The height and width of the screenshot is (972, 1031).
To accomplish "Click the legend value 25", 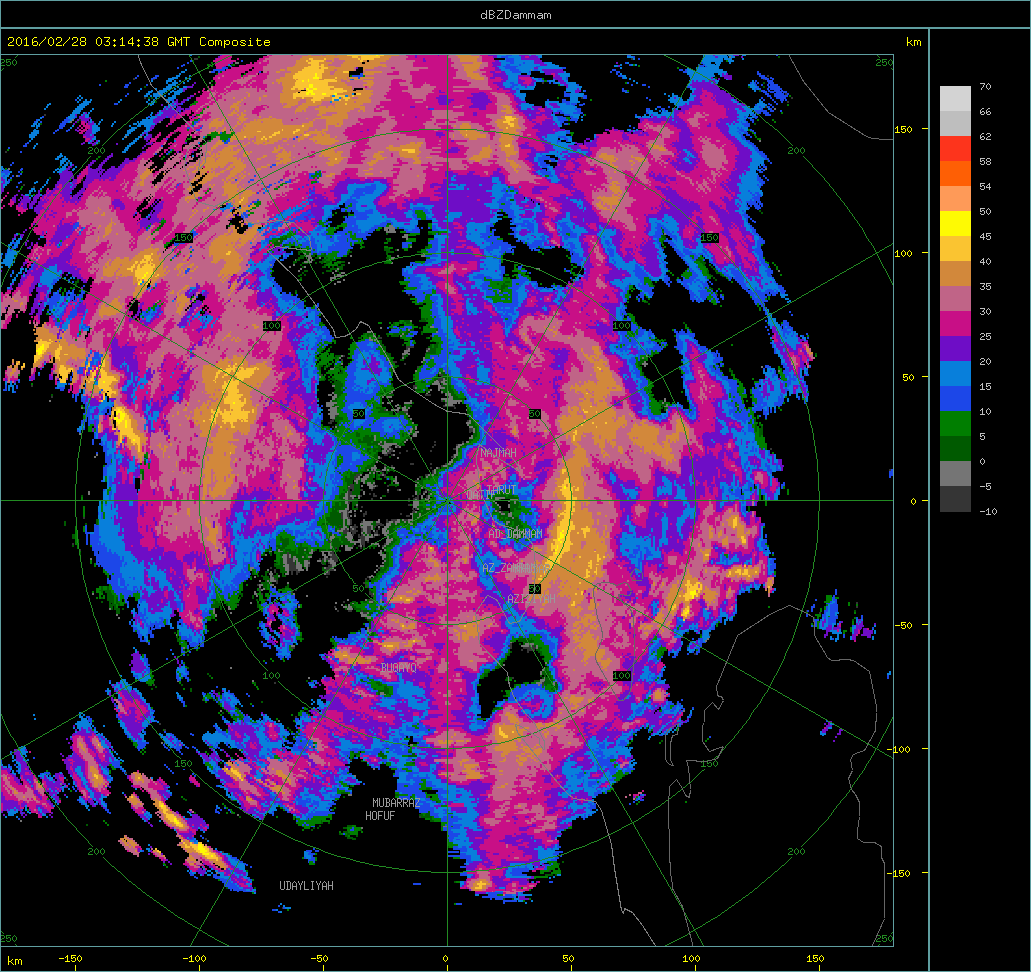I will [x=985, y=336].
